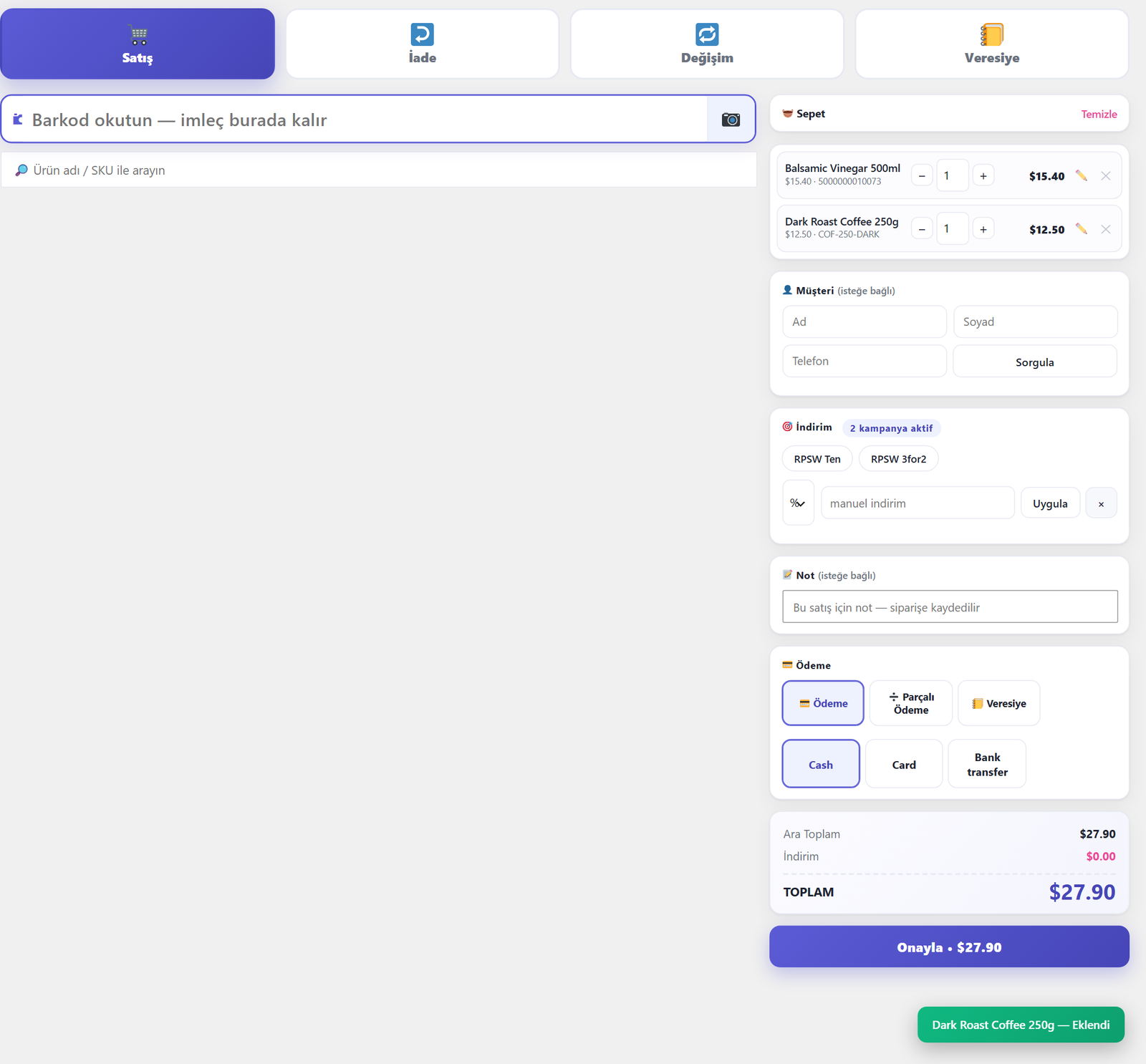
Task: Switch to the İade tab
Action: [x=423, y=44]
